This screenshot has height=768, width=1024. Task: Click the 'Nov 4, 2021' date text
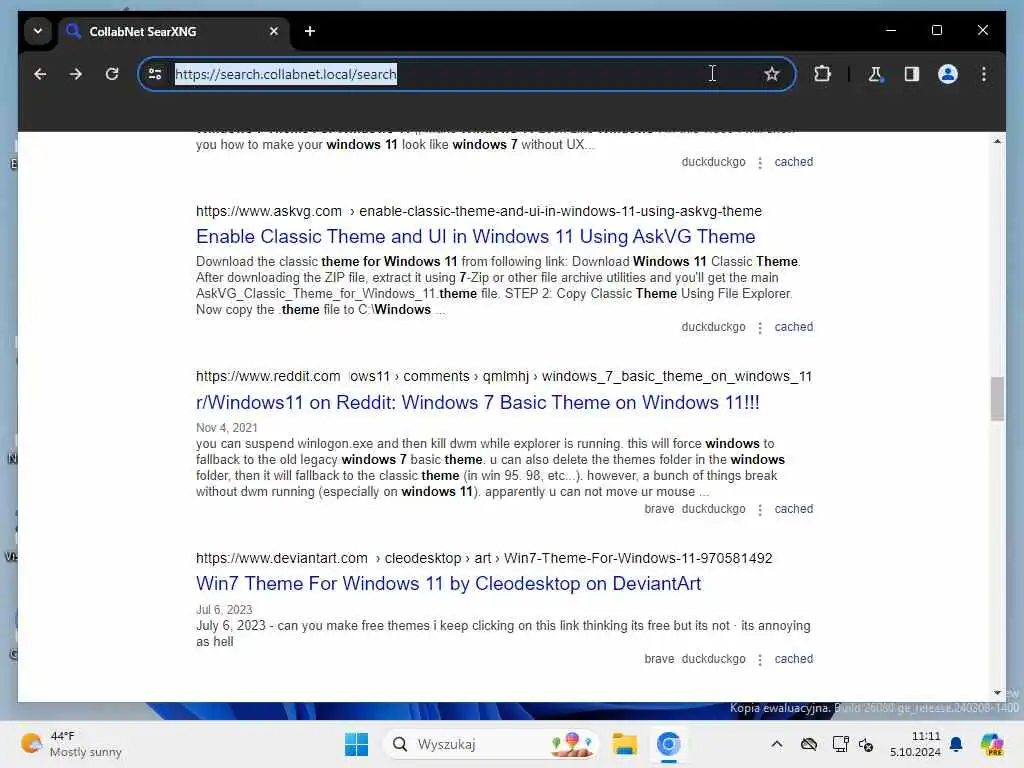coord(227,428)
